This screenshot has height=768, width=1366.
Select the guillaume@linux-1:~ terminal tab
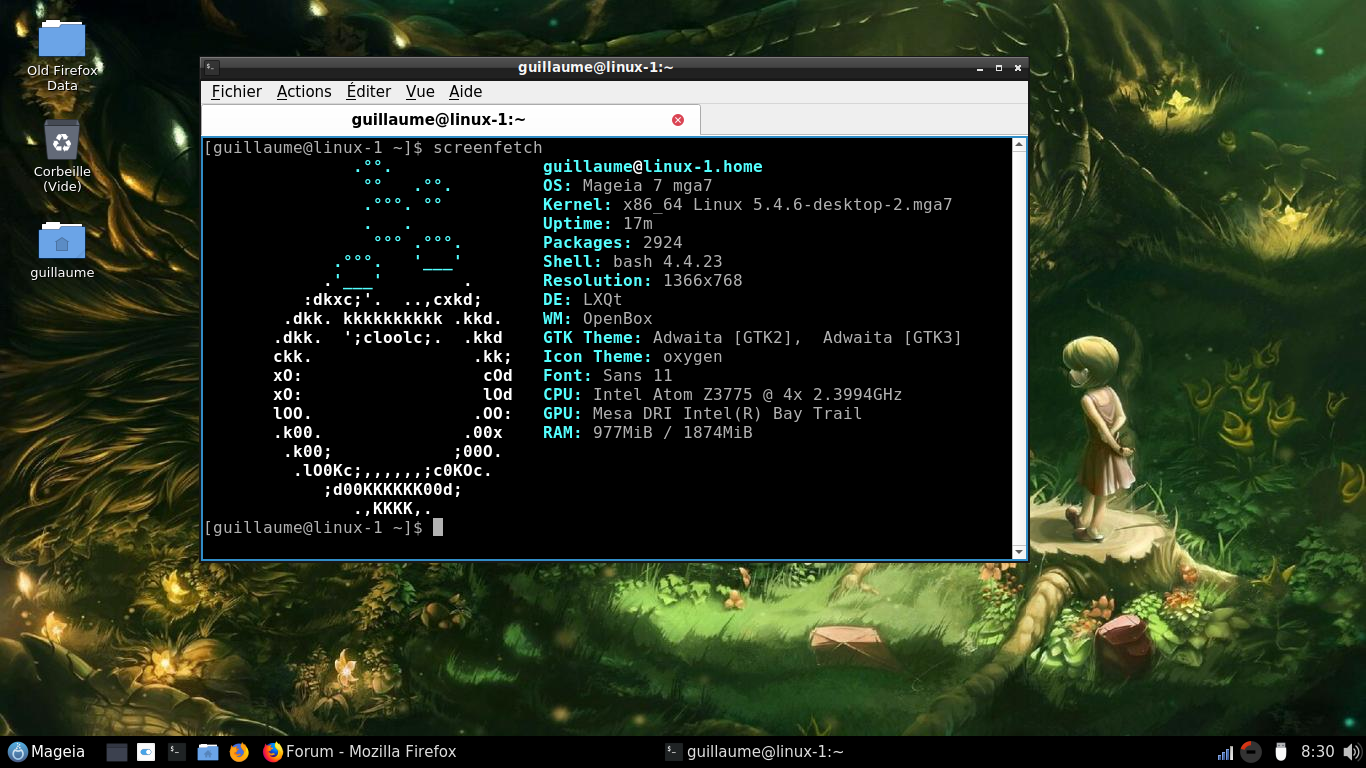(x=451, y=120)
